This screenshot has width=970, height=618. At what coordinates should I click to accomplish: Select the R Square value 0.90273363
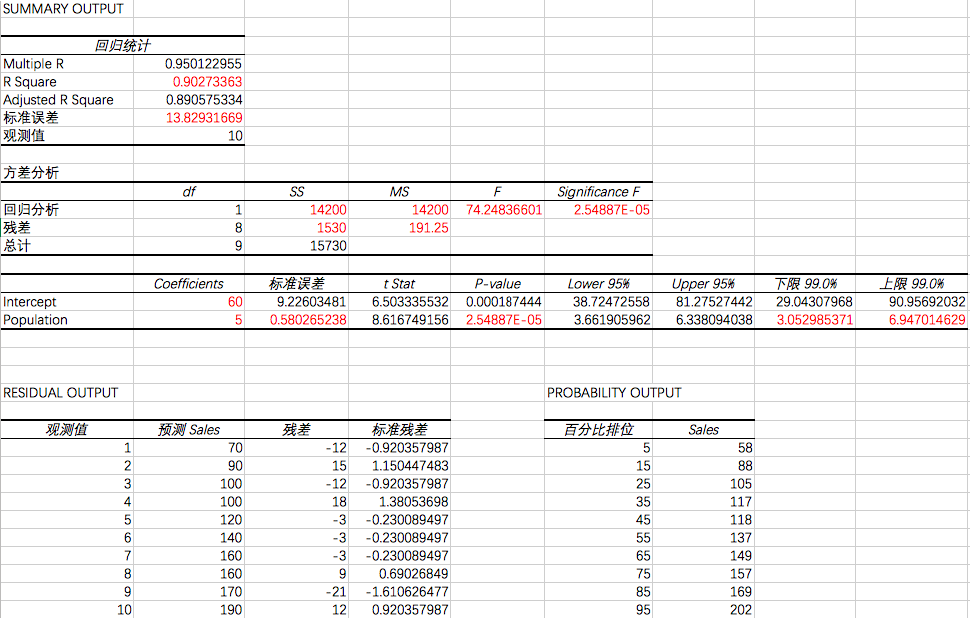[207, 82]
